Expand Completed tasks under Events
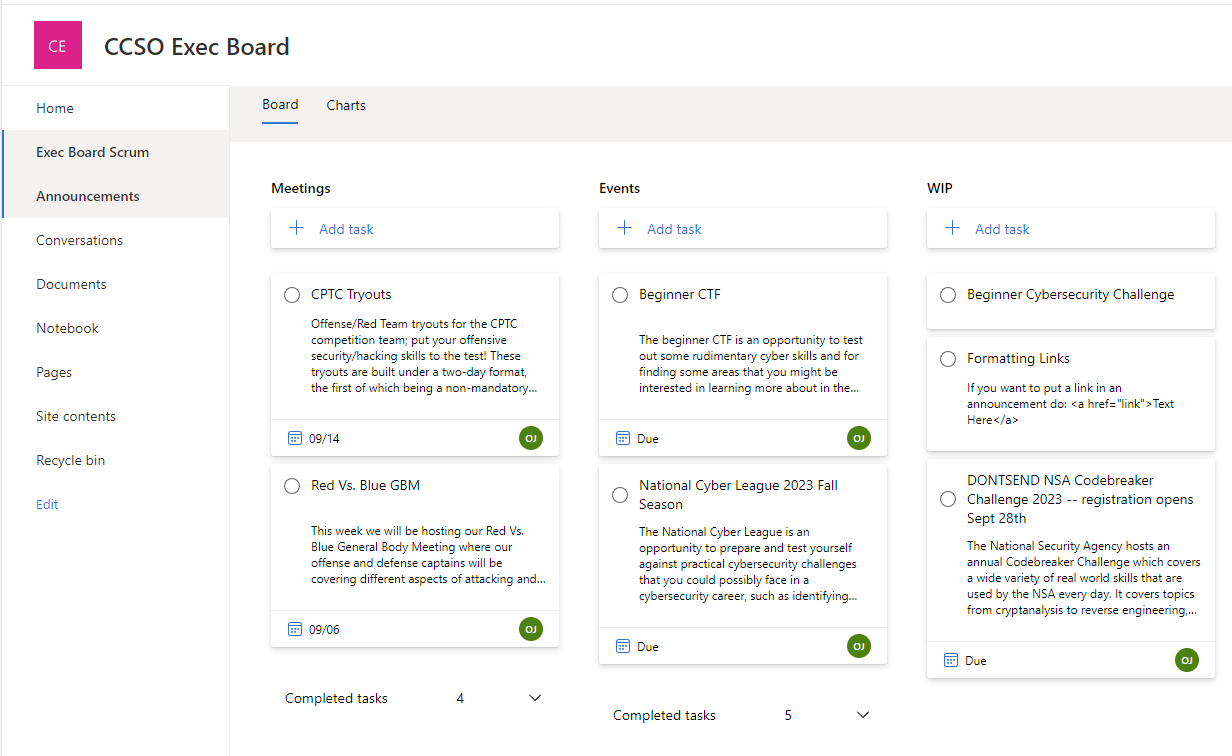1232x756 pixels. 862,714
